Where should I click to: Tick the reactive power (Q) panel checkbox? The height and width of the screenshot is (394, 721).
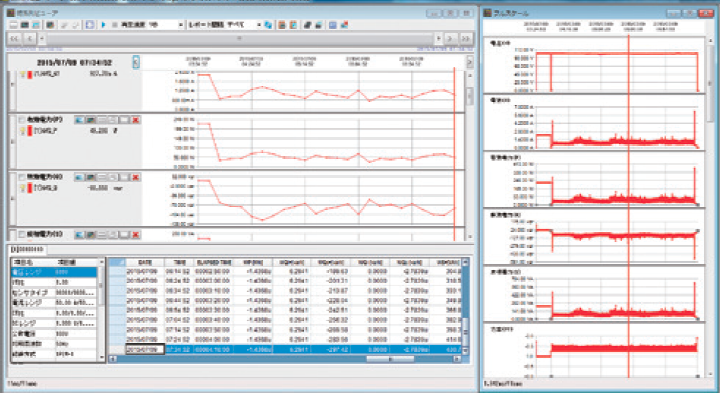22,177
